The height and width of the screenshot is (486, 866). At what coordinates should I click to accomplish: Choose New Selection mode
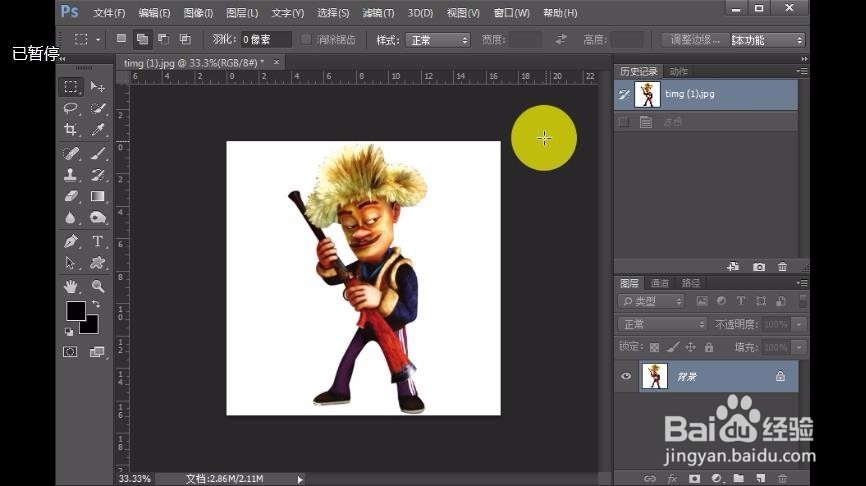tap(121, 39)
